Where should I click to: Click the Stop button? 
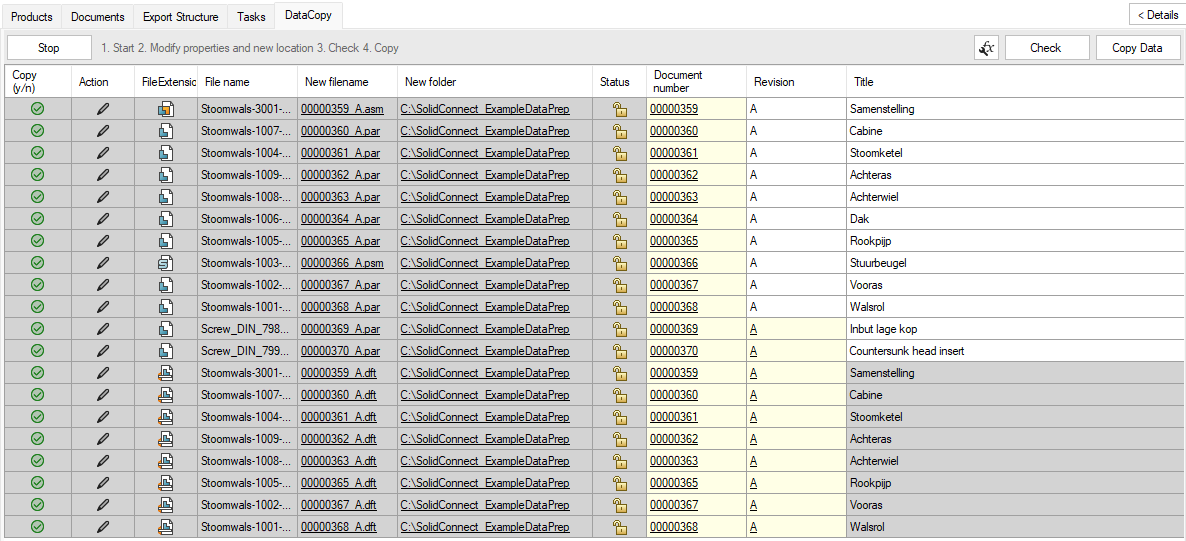pos(49,48)
